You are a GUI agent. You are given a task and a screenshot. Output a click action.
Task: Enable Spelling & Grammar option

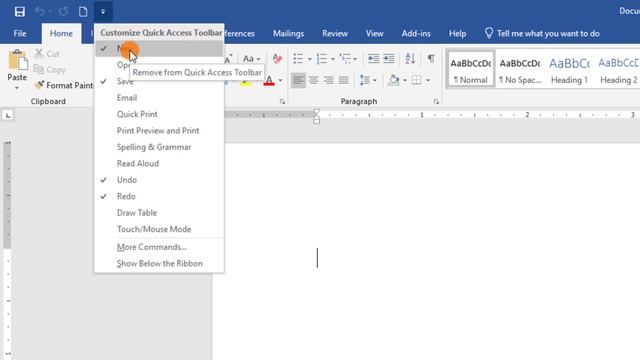coord(159,147)
